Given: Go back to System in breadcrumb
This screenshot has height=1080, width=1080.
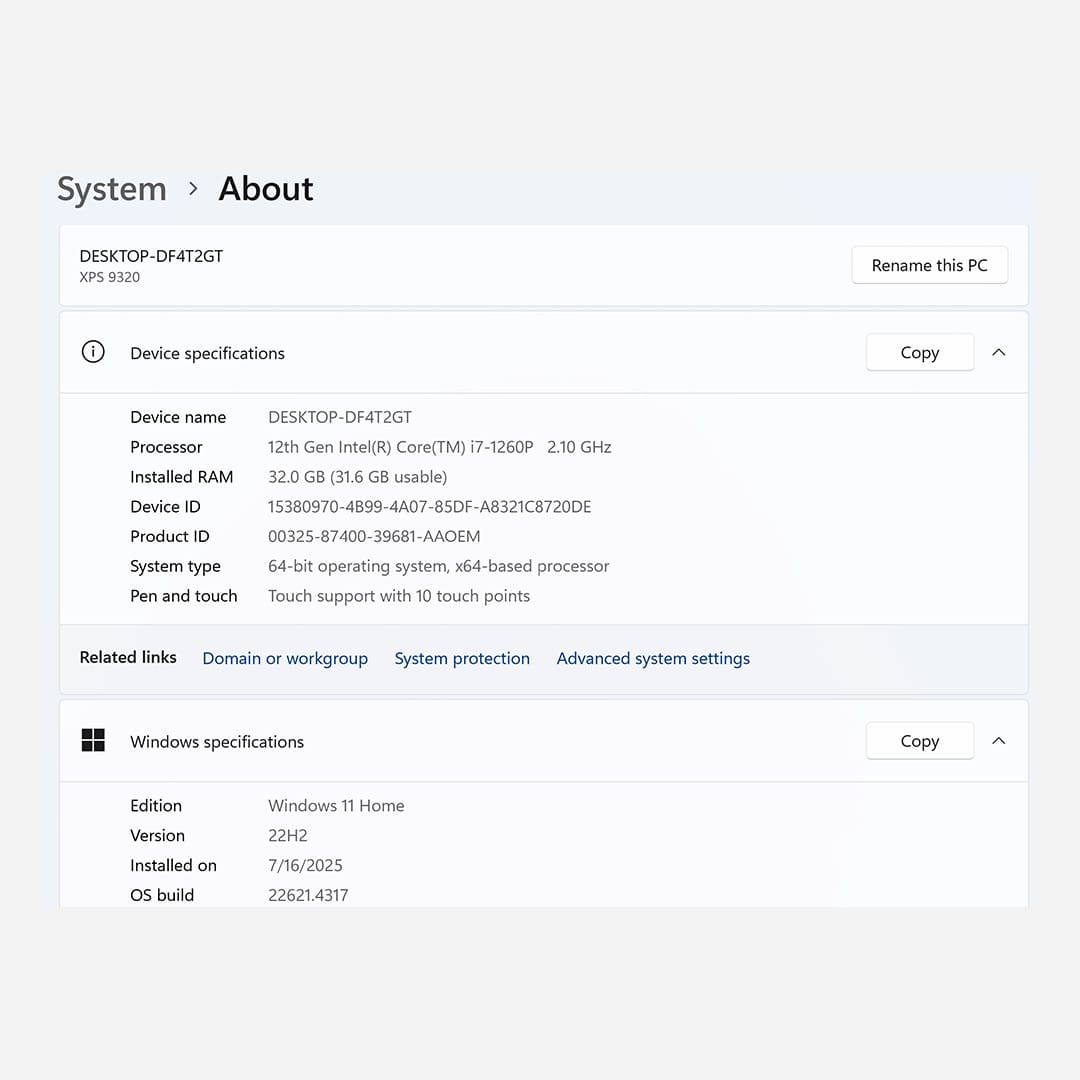Looking at the screenshot, I should pyautogui.click(x=112, y=189).
